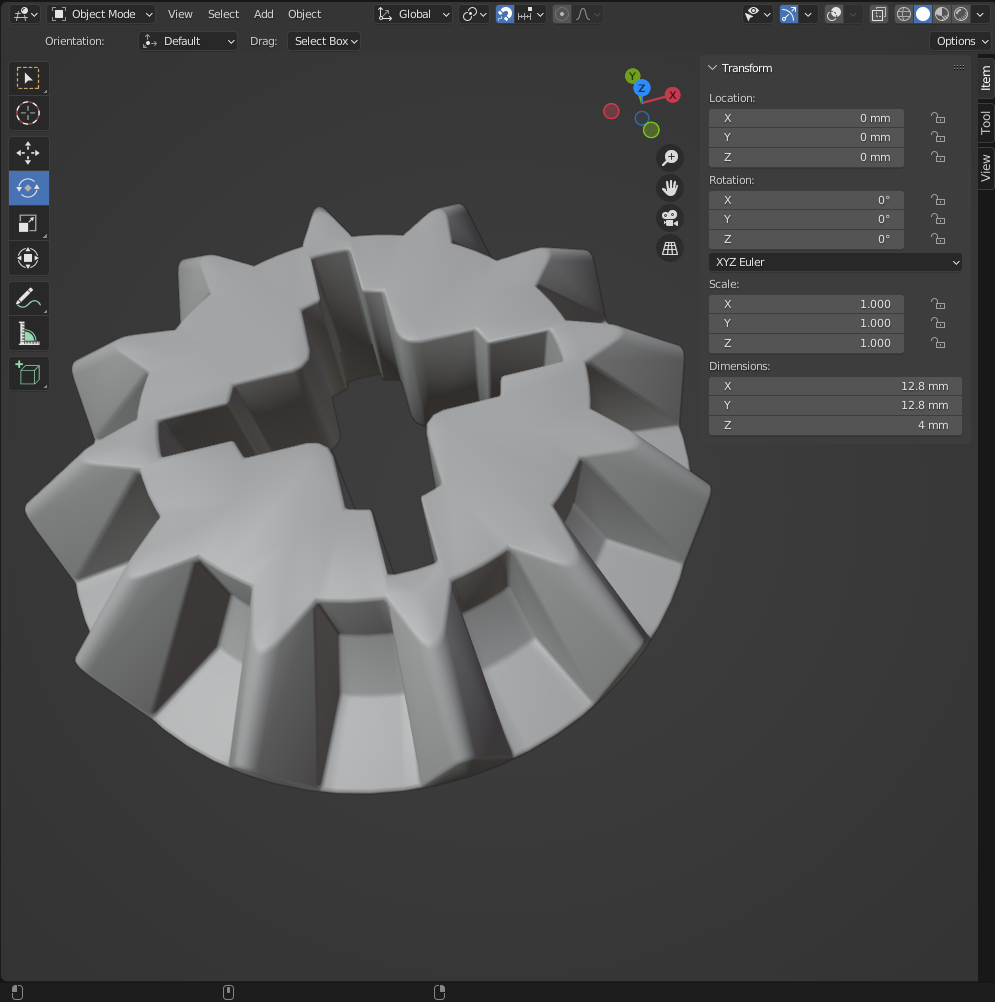Image resolution: width=995 pixels, height=1002 pixels.
Task: Choose the Measure tool
Action: pos(28,334)
